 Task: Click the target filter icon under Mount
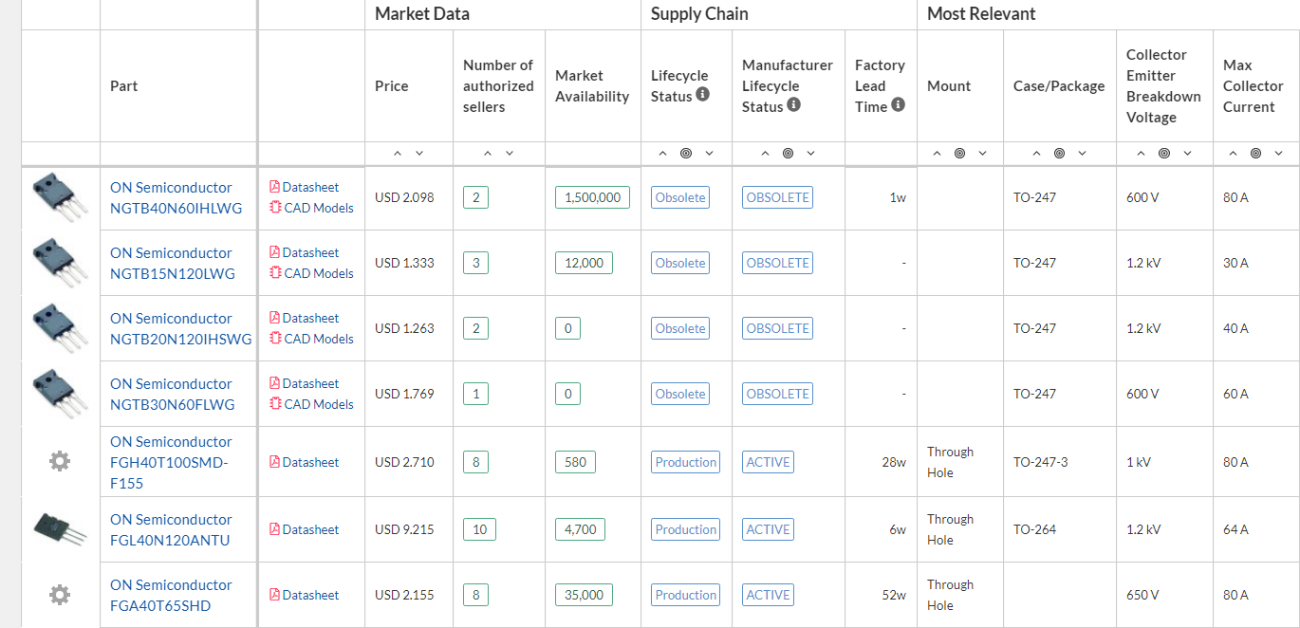click(x=960, y=153)
